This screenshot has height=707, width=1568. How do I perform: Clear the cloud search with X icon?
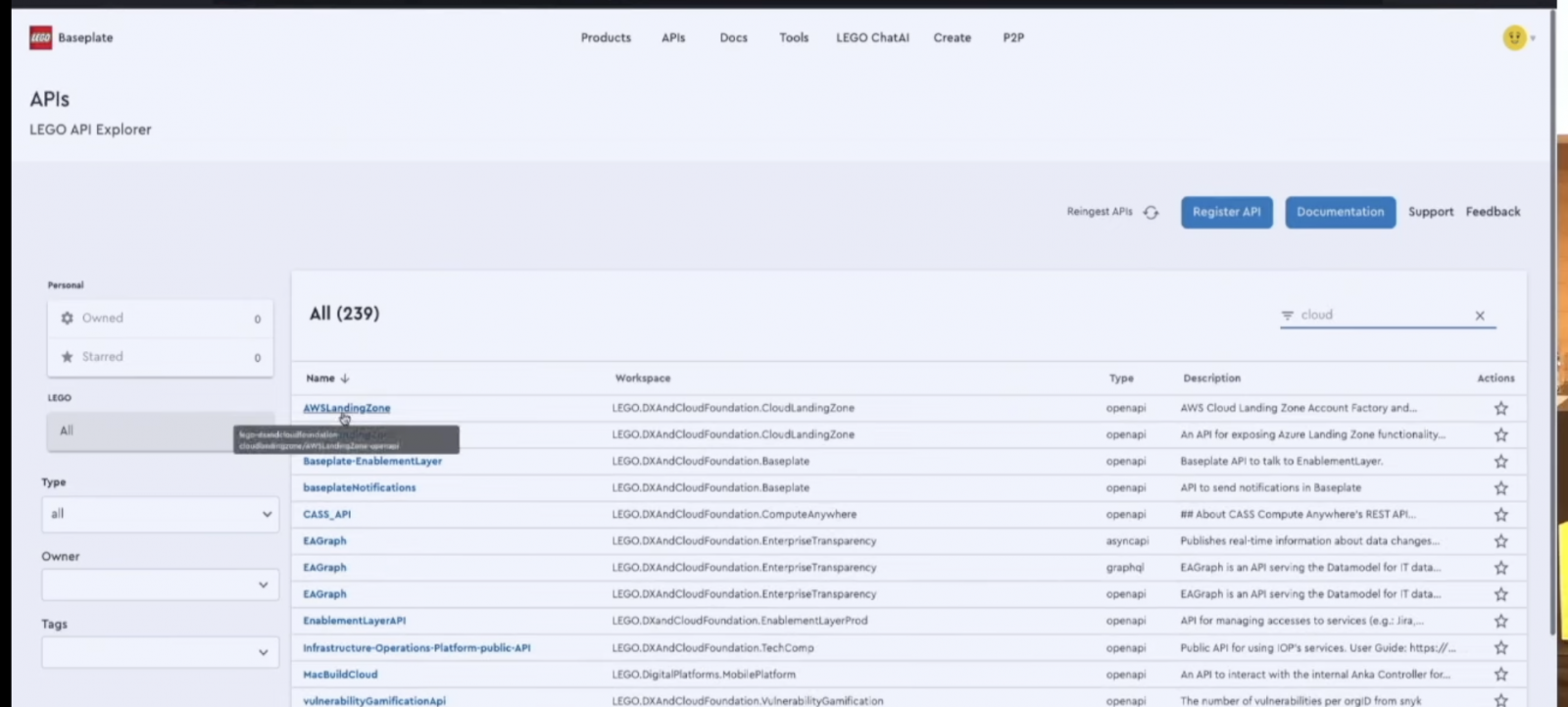click(x=1480, y=316)
